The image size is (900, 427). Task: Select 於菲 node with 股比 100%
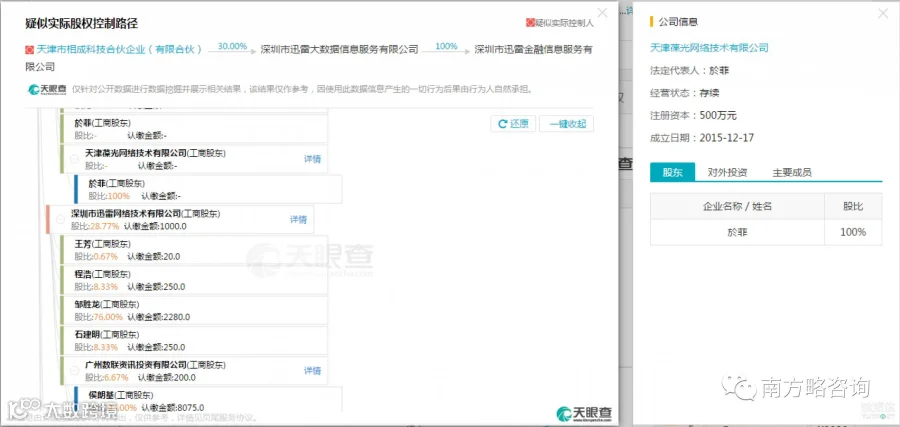[208, 189]
